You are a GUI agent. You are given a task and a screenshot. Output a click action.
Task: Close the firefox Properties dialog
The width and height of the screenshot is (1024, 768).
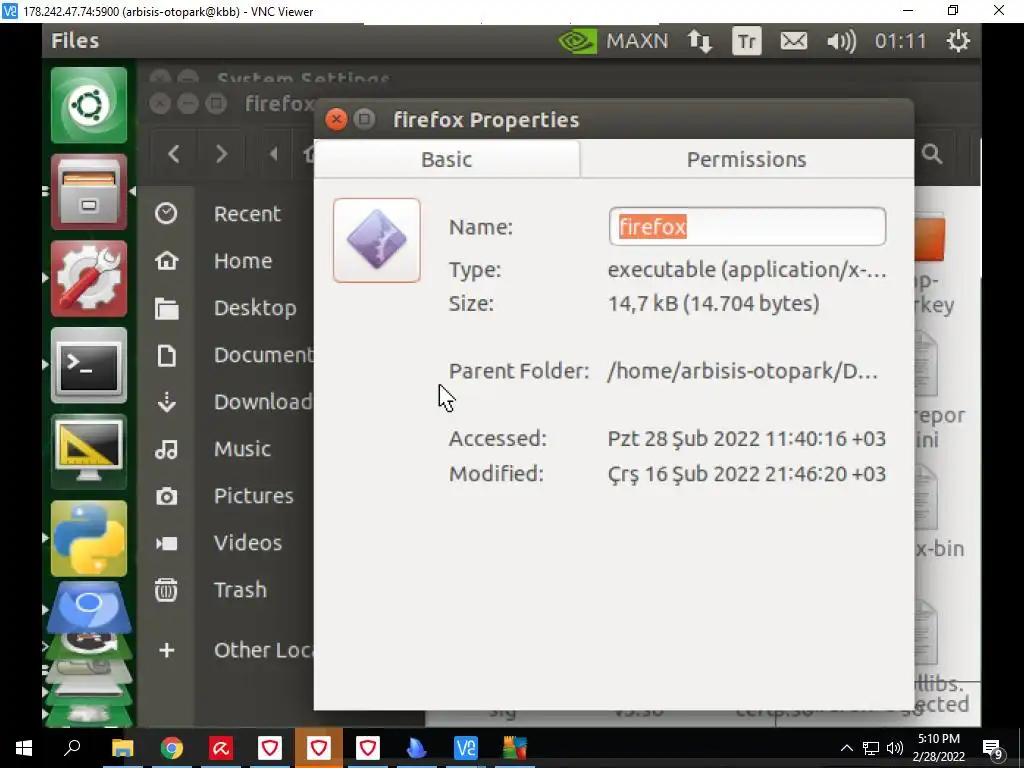[336, 120]
